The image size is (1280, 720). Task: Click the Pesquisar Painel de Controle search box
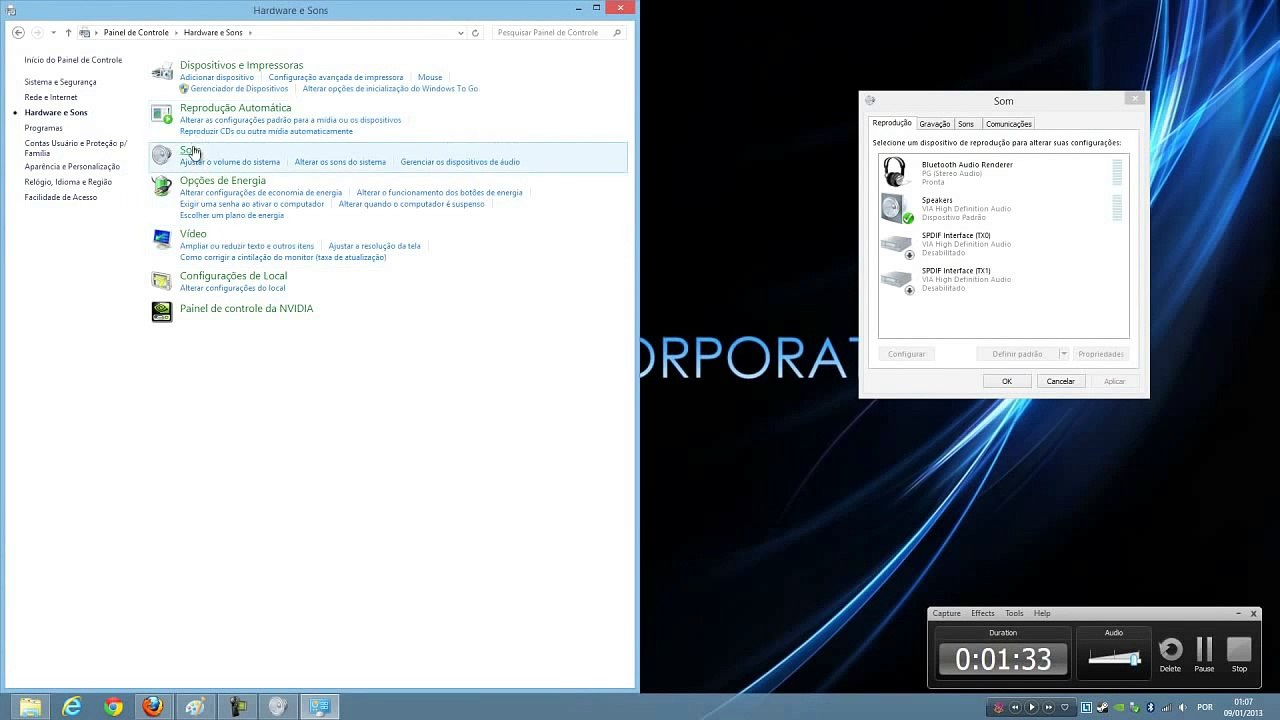560,32
